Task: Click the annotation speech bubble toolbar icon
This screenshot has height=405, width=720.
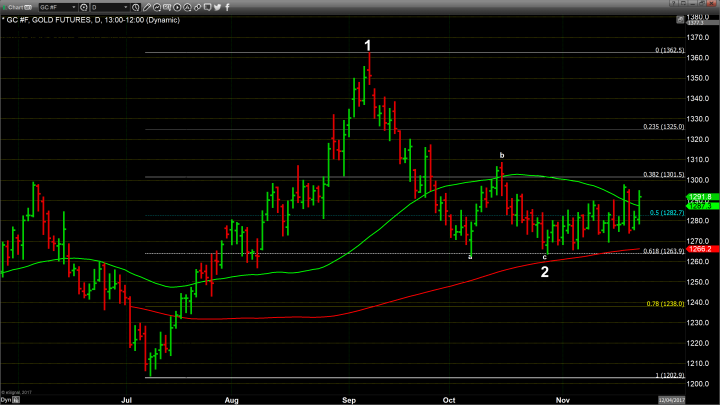Action: pos(167,7)
